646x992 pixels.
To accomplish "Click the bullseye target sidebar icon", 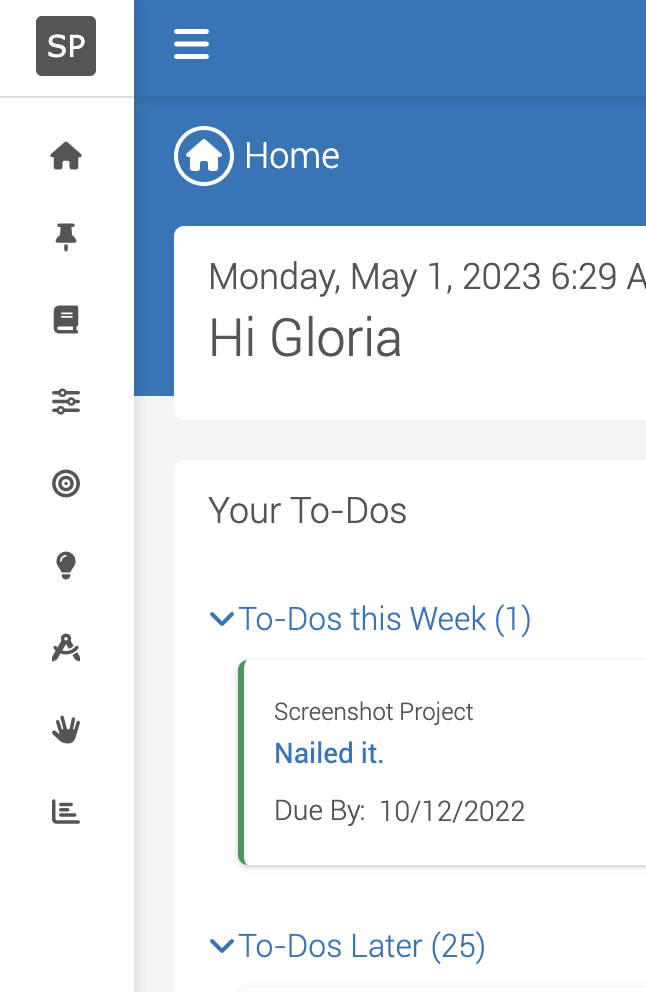I will [x=66, y=484].
